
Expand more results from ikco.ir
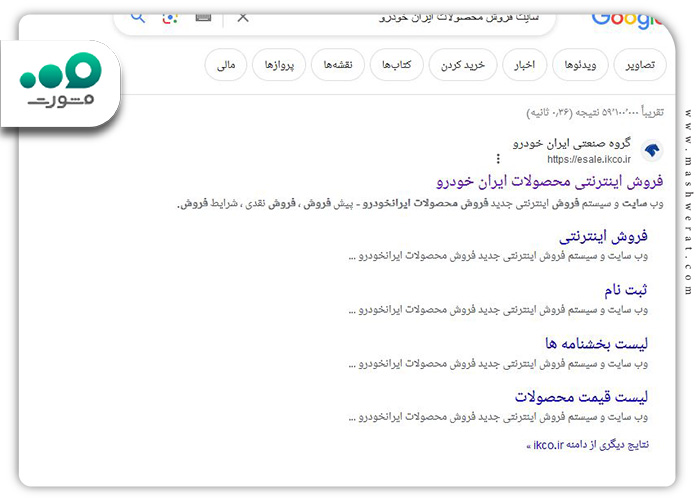tap(588, 445)
